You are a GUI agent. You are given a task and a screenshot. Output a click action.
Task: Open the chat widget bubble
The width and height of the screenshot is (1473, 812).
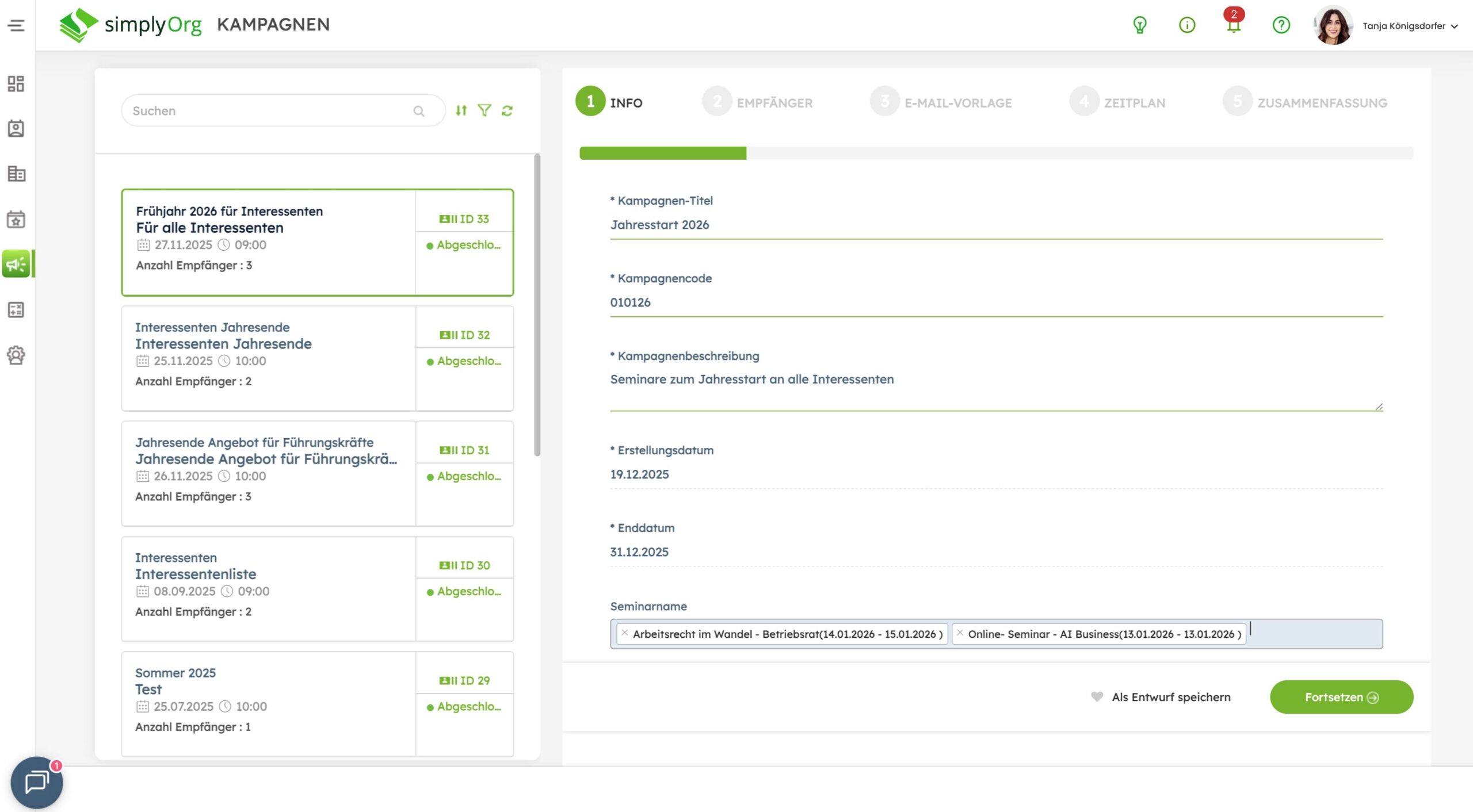coord(37,782)
